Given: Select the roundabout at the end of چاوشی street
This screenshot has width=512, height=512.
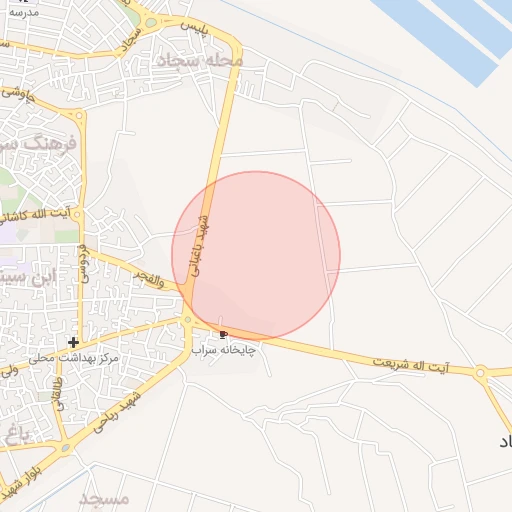Looking at the screenshot, I should tap(79, 116).
